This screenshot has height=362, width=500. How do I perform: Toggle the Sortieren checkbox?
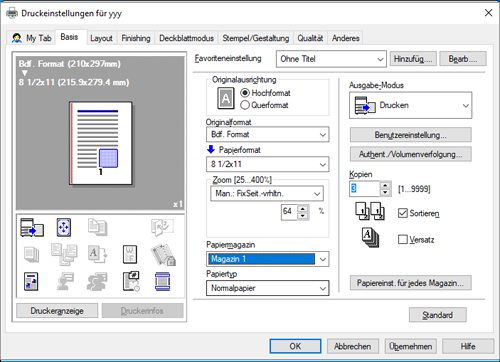[403, 213]
